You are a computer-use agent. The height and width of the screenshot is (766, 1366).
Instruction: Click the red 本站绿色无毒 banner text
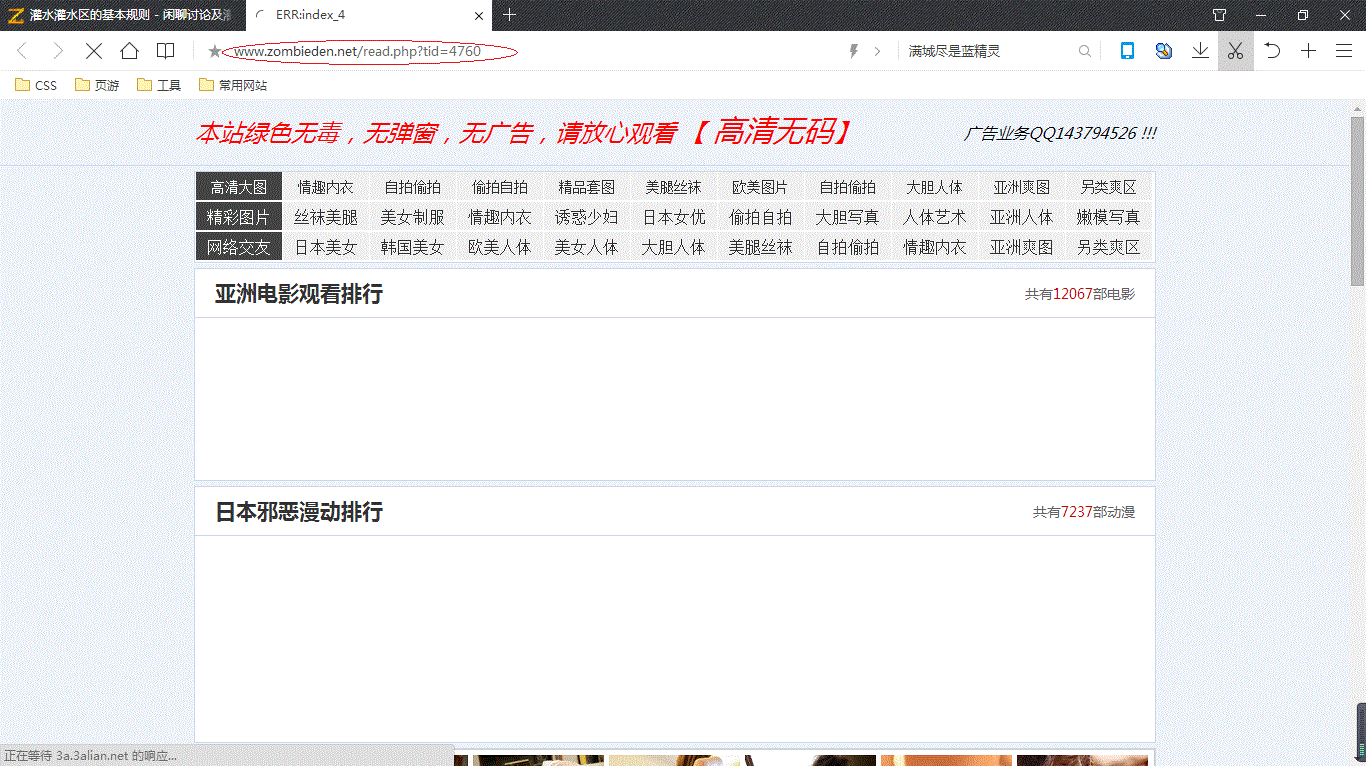click(525, 132)
